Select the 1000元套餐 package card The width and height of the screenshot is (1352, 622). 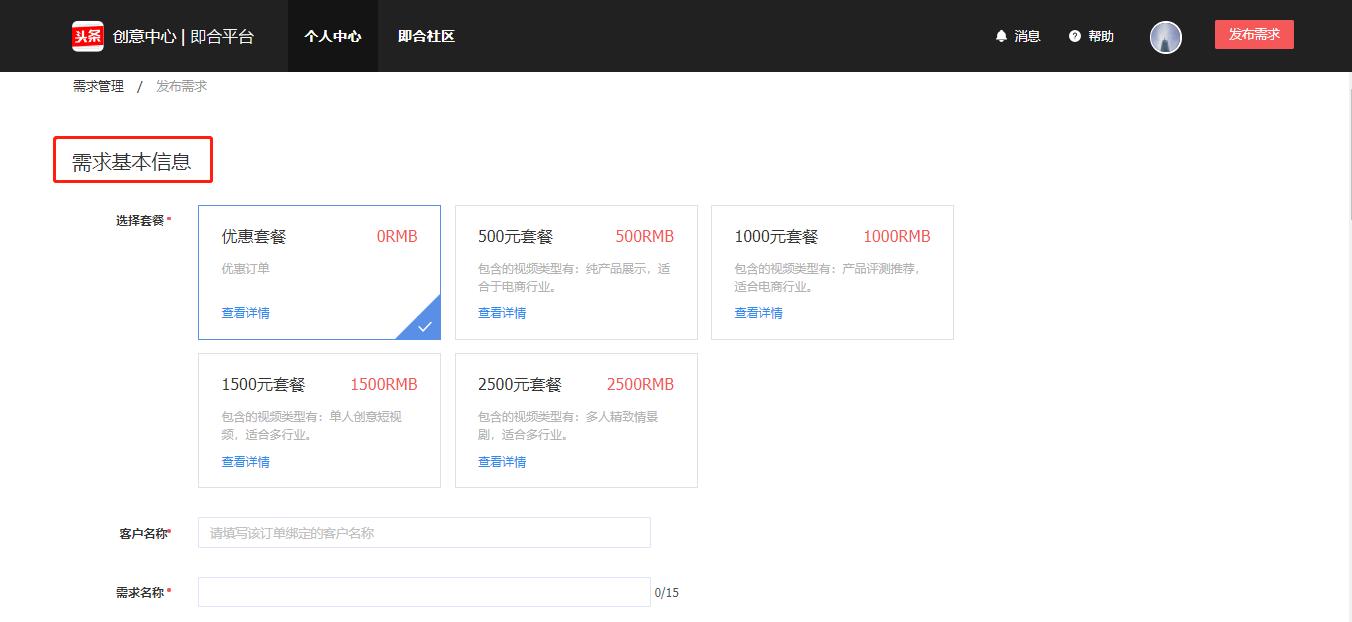click(832, 272)
